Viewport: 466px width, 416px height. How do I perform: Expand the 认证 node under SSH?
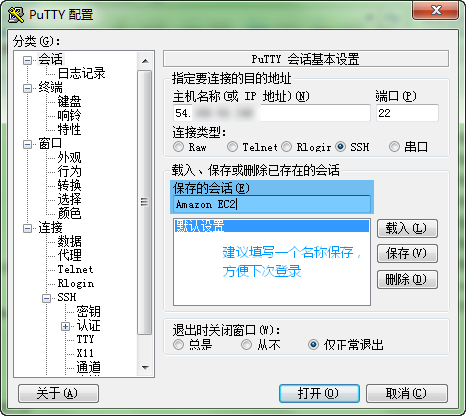pyautogui.click(x=65, y=326)
